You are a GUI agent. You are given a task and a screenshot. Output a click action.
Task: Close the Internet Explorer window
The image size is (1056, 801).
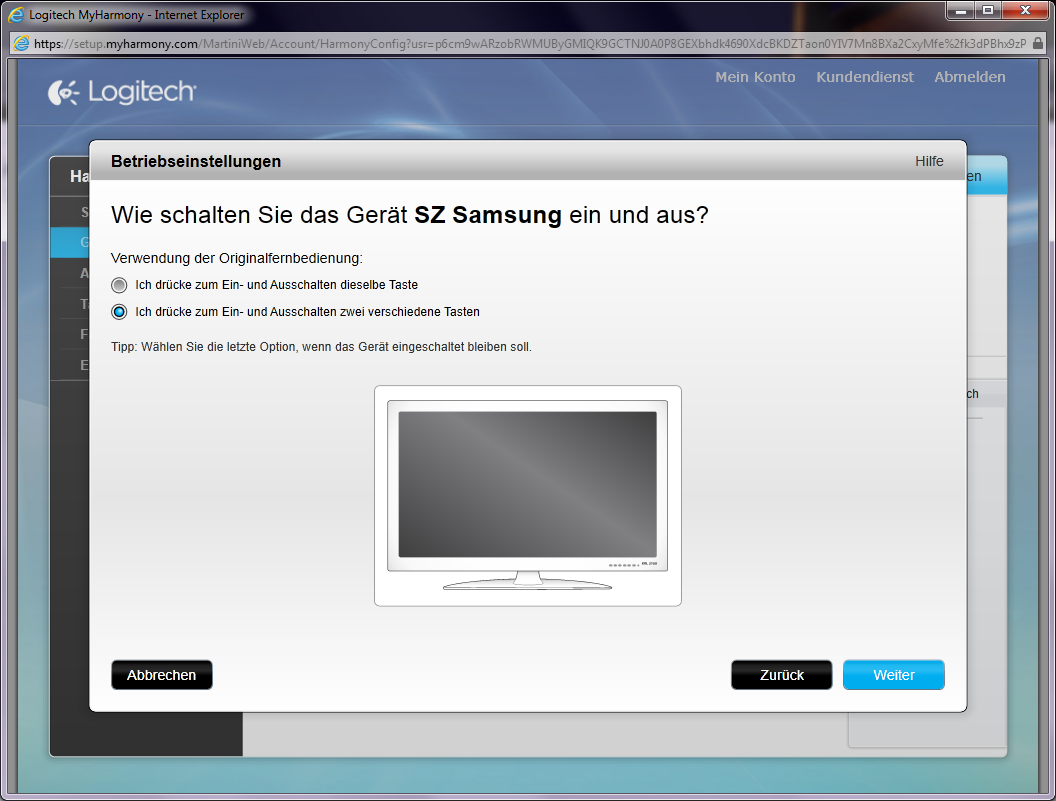(x=1024, y=11)
